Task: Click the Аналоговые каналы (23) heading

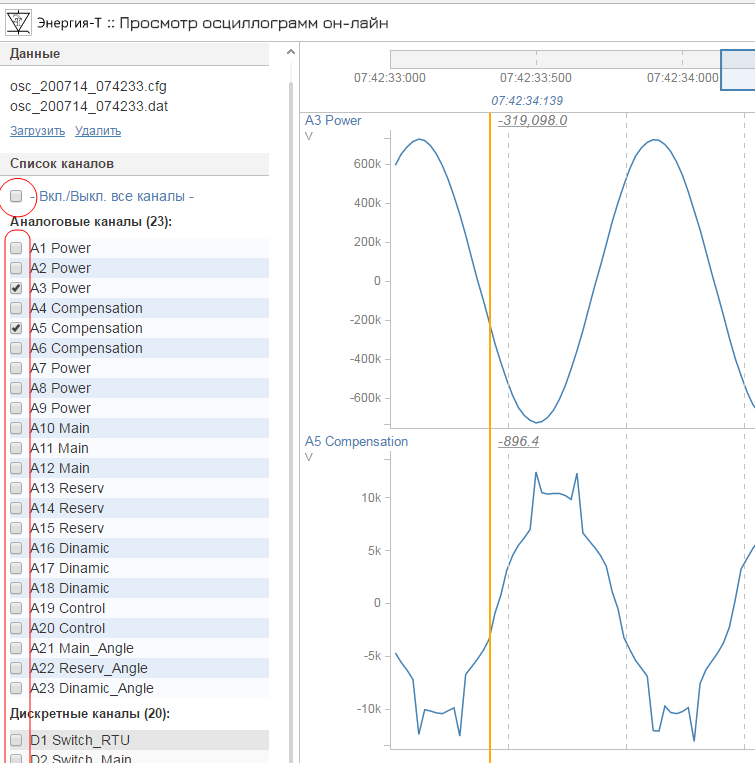Action: click(90, 222)
